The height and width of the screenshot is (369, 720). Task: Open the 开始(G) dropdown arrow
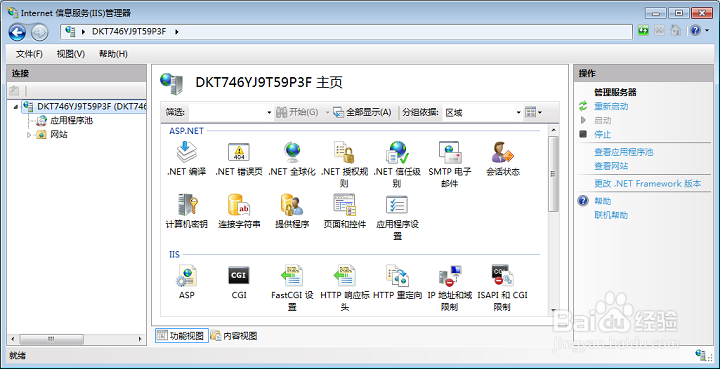pos(327,112)
